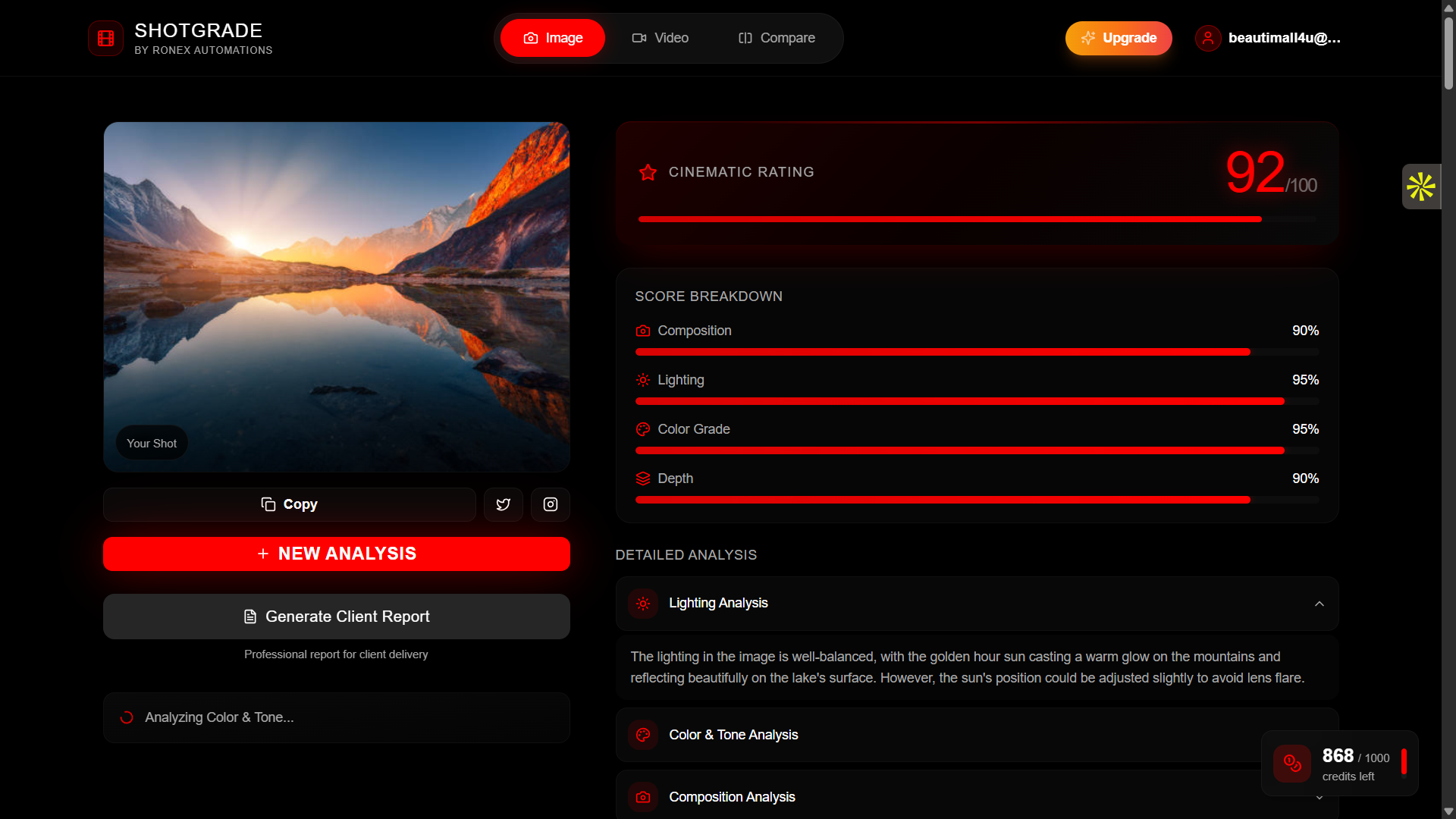Select the Image tab
The height and width of the screenshot is (819, 1456).
(553, 38)
